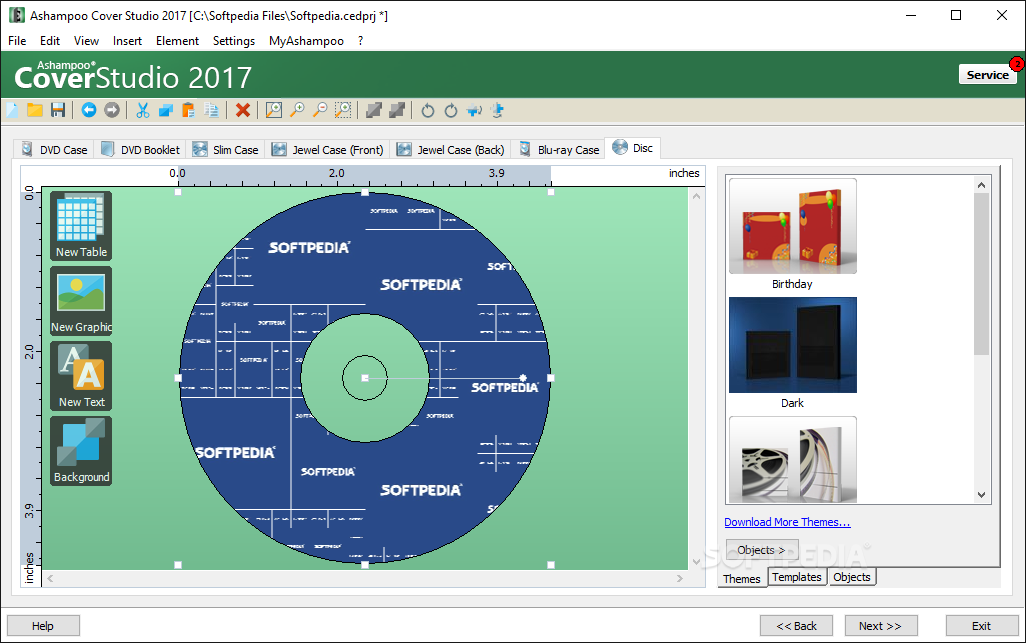
Task: Click the Next >> button
Action: (881, 626)
